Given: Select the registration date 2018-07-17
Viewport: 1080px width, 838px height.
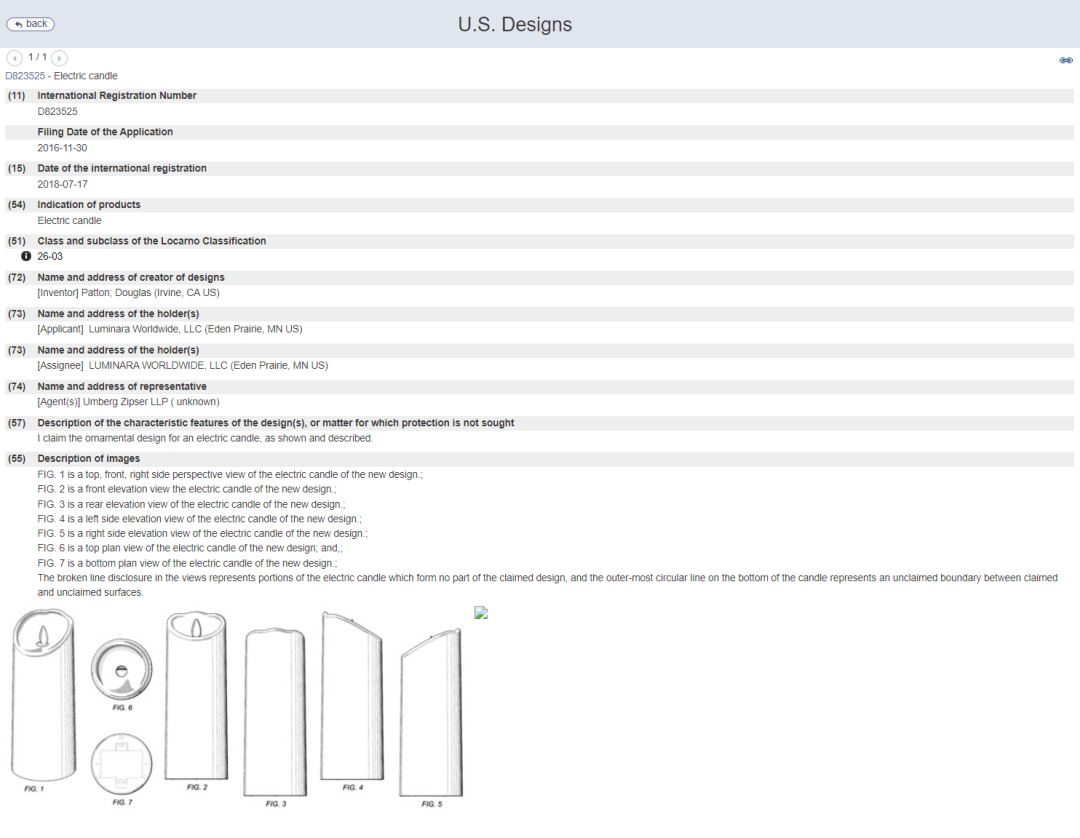Looking at the screenshot, I should tap(62, 185).
